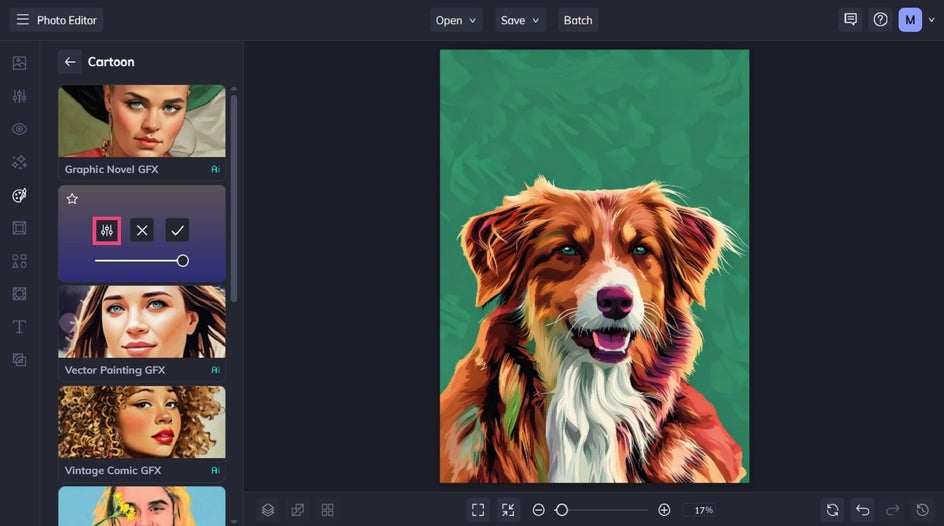944x526 pixels.
Task: Select the Artsy palette tool
Action: click(19, 195)
